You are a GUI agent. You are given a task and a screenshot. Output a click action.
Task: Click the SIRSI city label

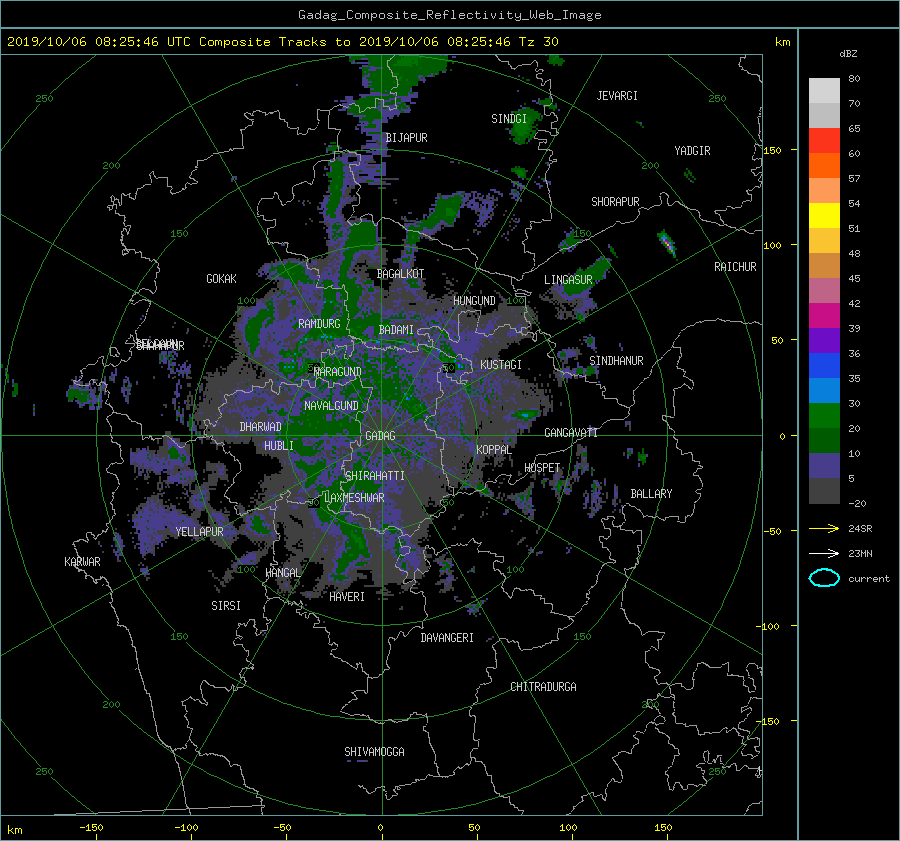tap(226, 606)
